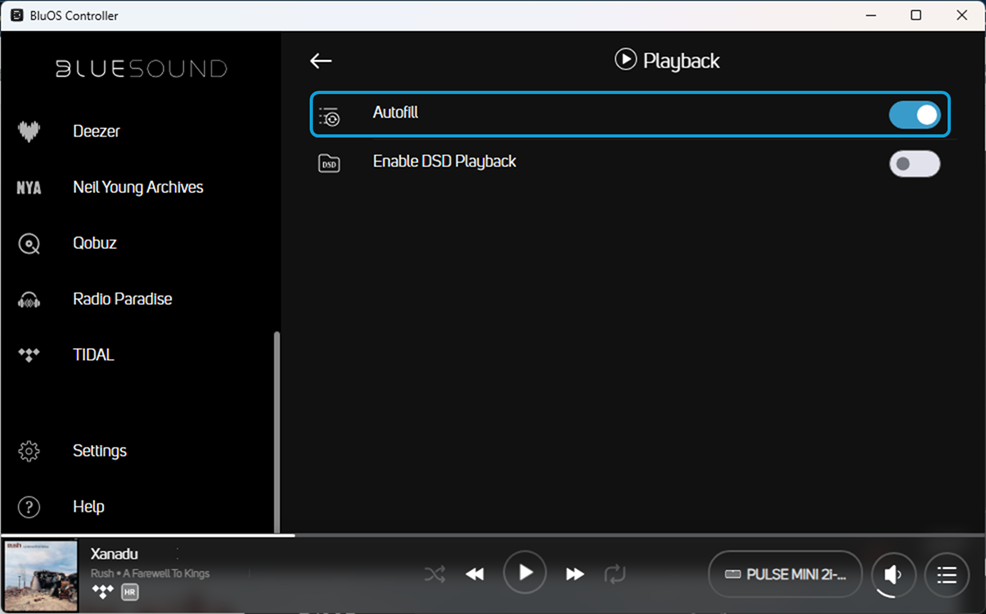
Task: Skip to next track
Action: click(x=575, y=574)
